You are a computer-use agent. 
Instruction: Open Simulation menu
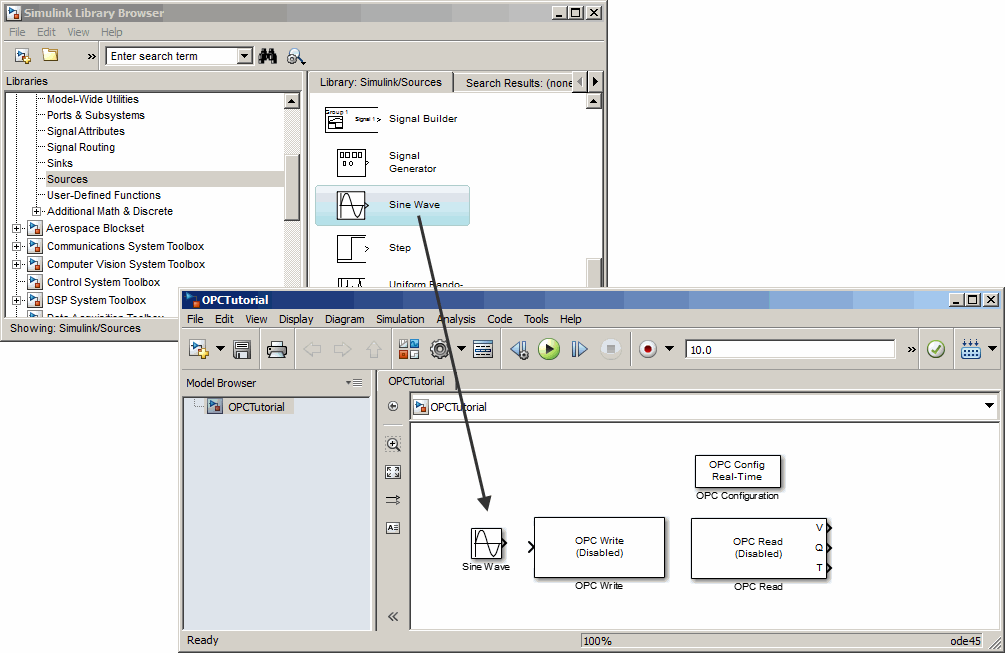click(400, 319)
